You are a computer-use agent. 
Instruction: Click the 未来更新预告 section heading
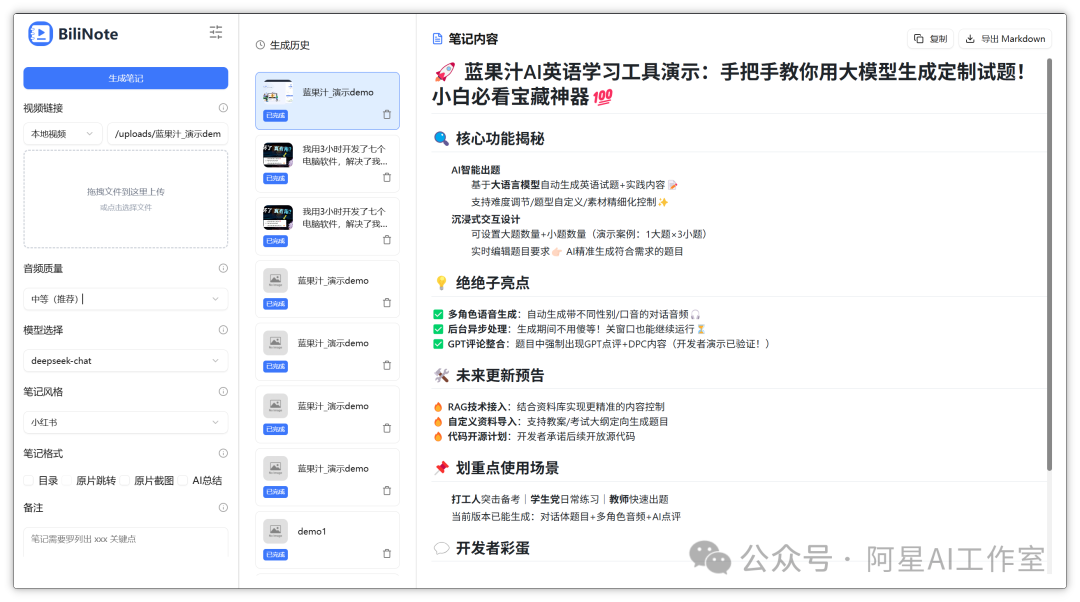[x=499, y=375]
